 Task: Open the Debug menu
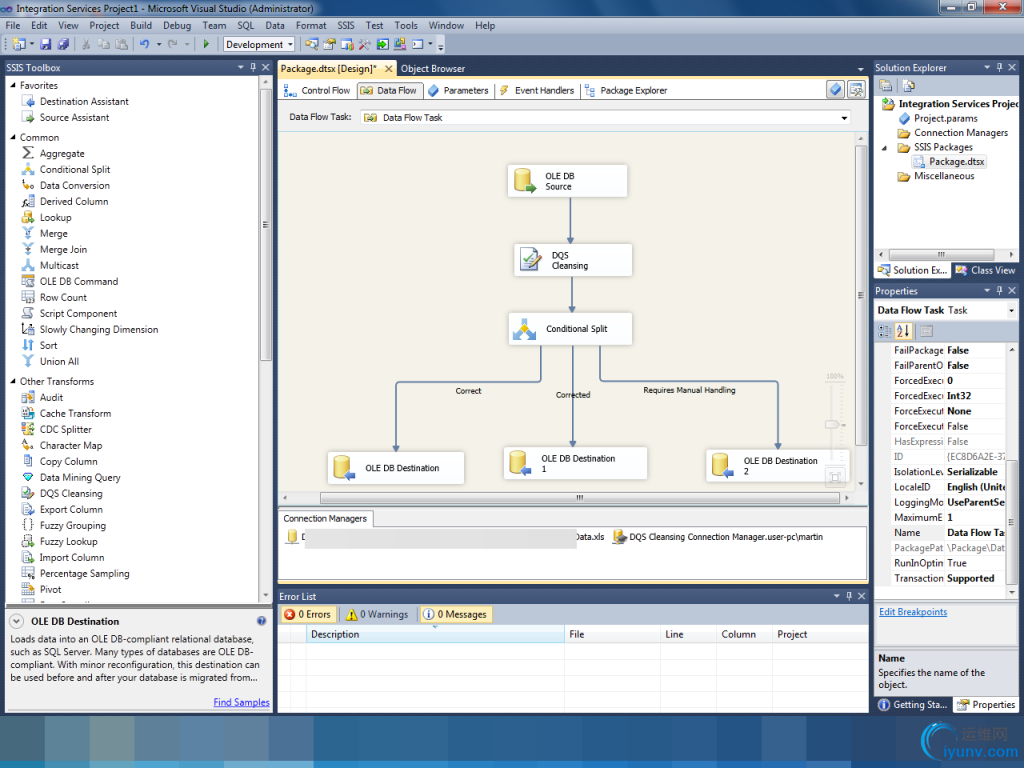click(177, 25)
